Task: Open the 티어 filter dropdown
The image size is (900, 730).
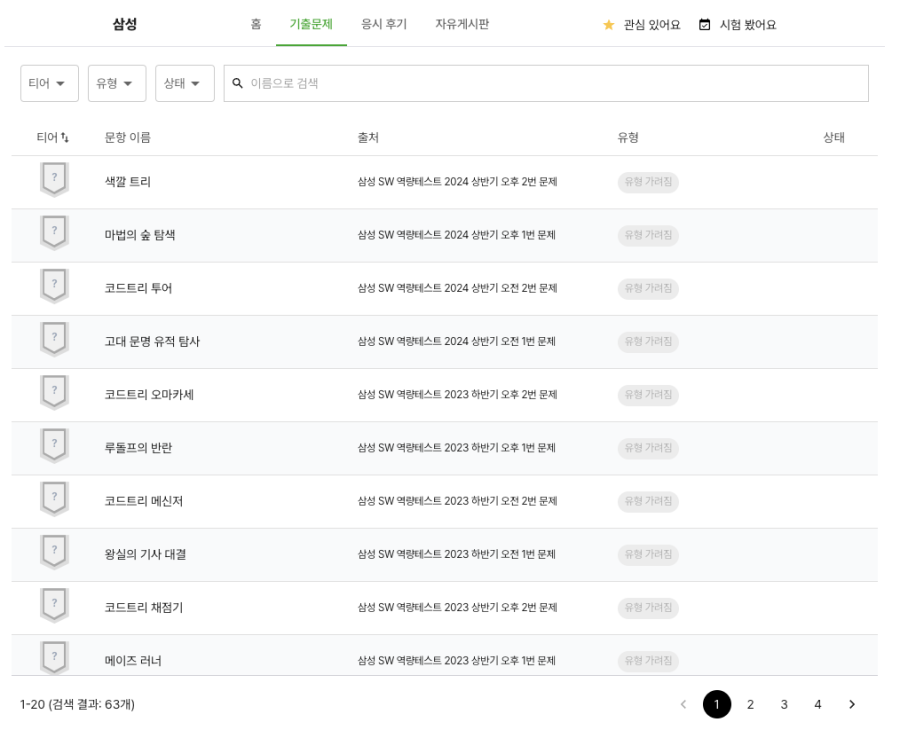Action: pos(49,83)
